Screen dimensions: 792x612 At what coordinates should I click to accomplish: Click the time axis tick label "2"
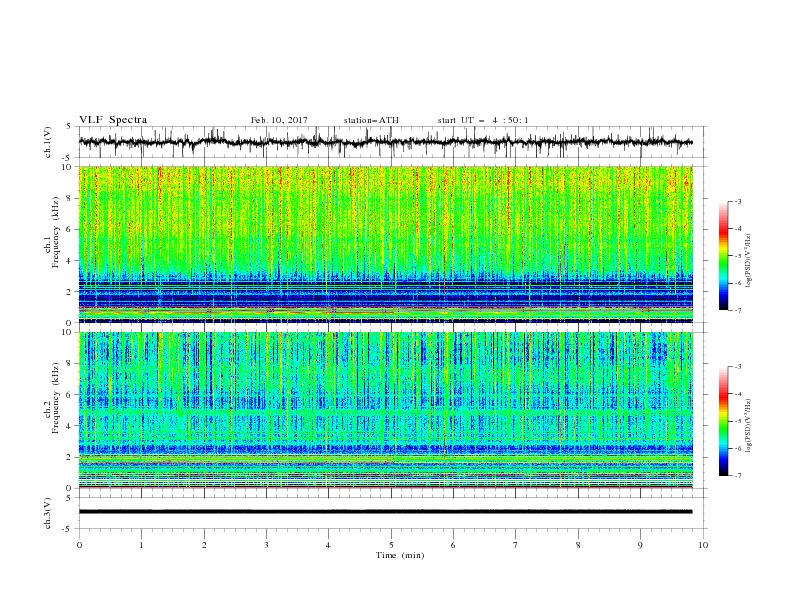tap(205, 545)
